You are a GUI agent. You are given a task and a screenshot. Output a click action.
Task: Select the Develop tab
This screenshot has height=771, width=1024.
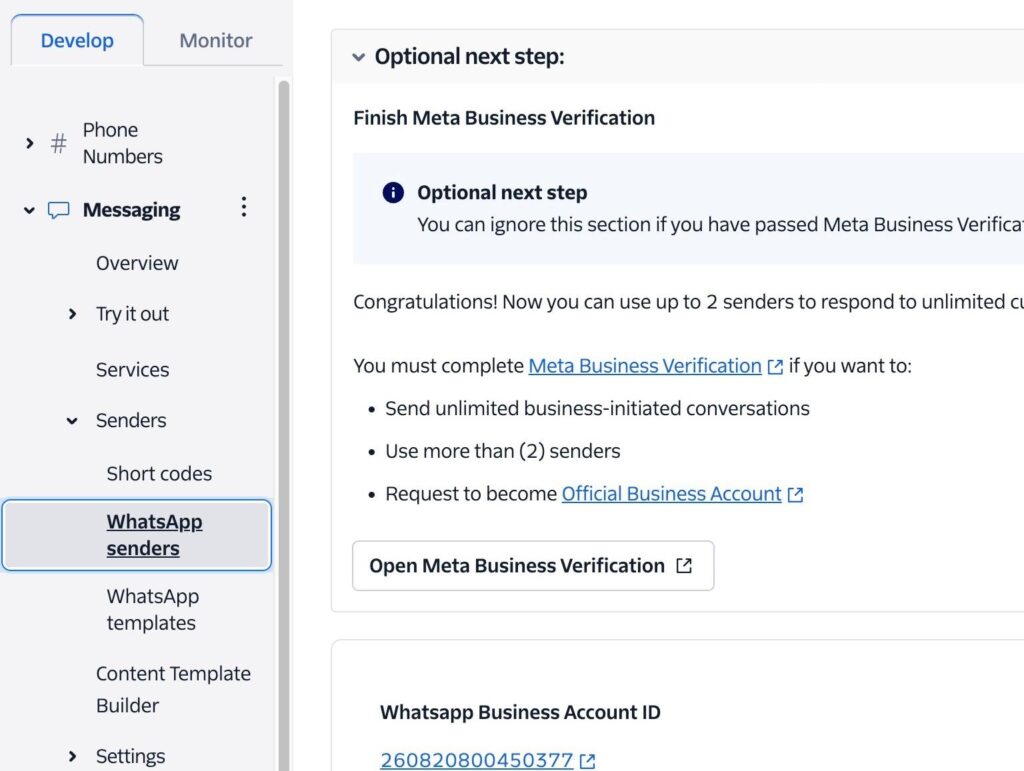[x=77, y=41]
